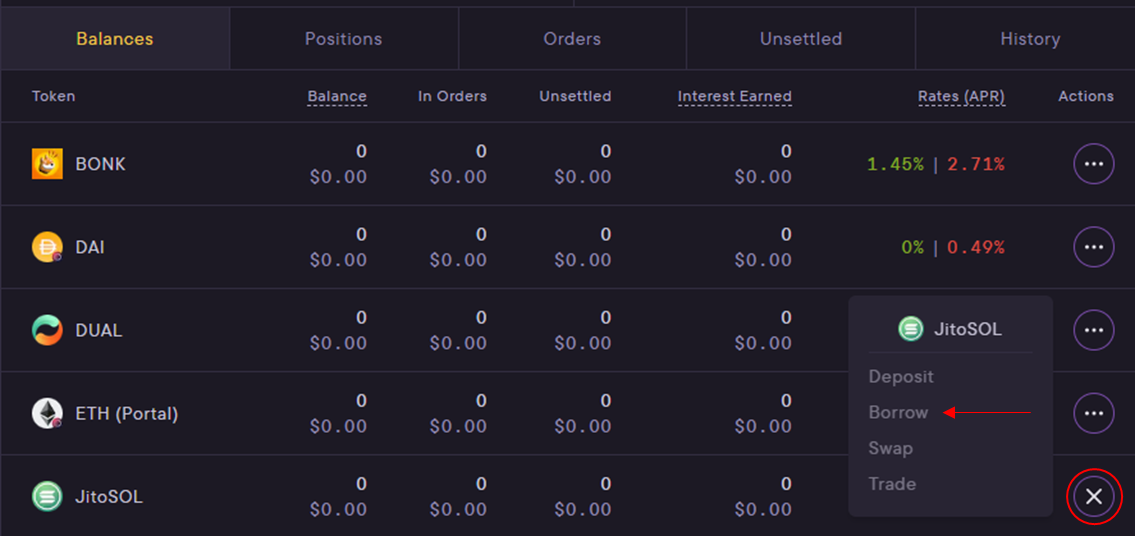Open DAI actions three-dot menu

coord(1093,247)
